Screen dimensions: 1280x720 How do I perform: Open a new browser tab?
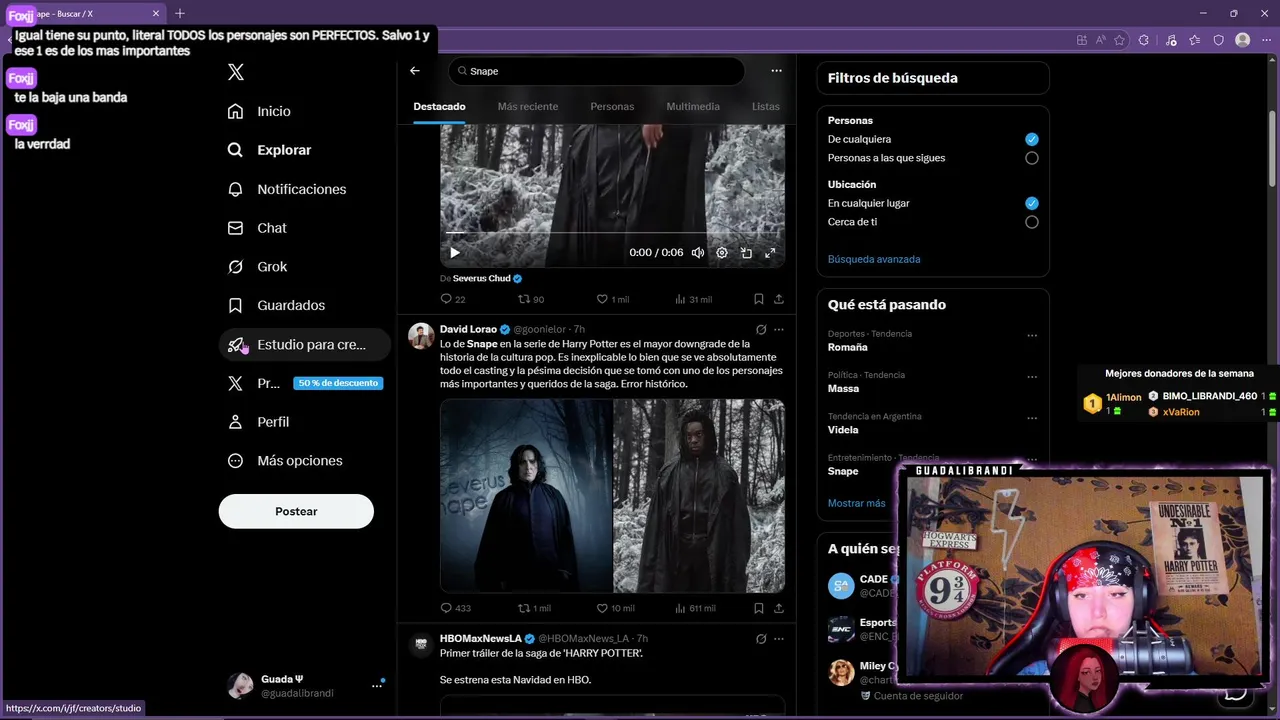pos(180,13)
